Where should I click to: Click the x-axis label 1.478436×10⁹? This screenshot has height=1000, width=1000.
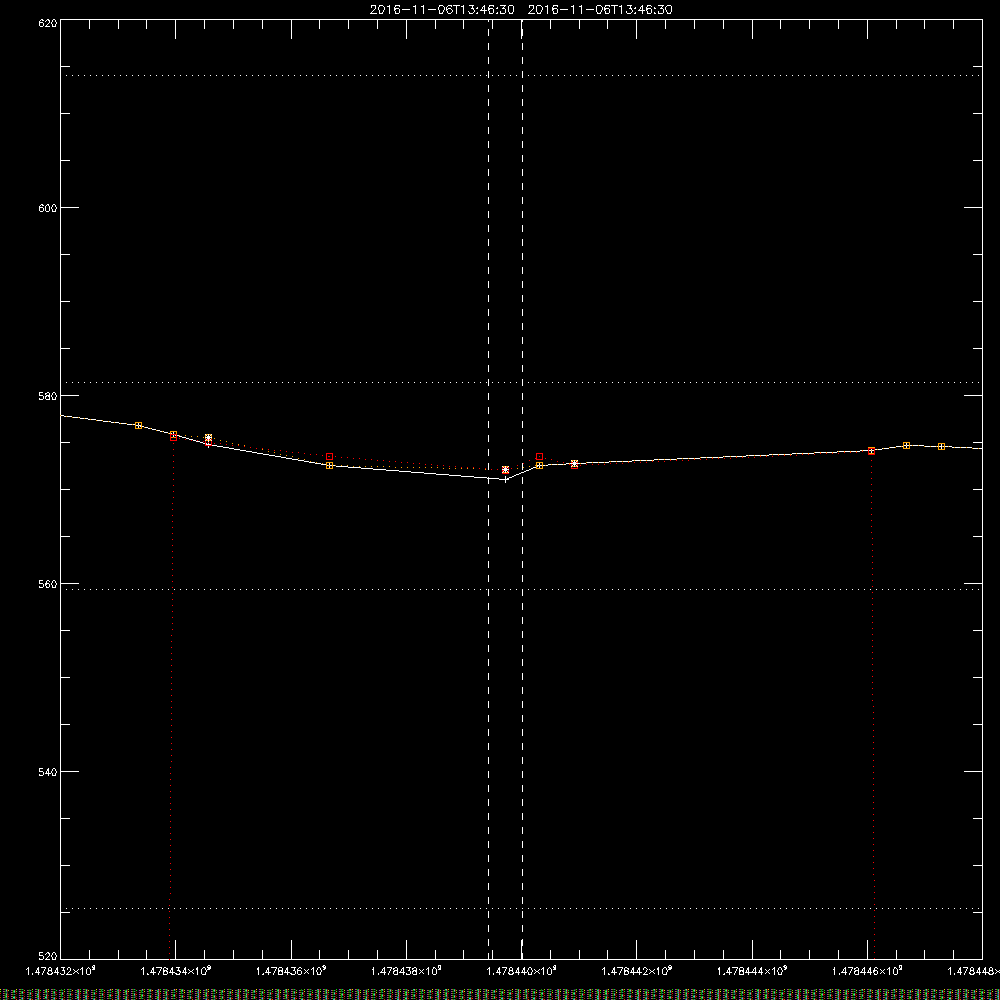pos(291,971)
